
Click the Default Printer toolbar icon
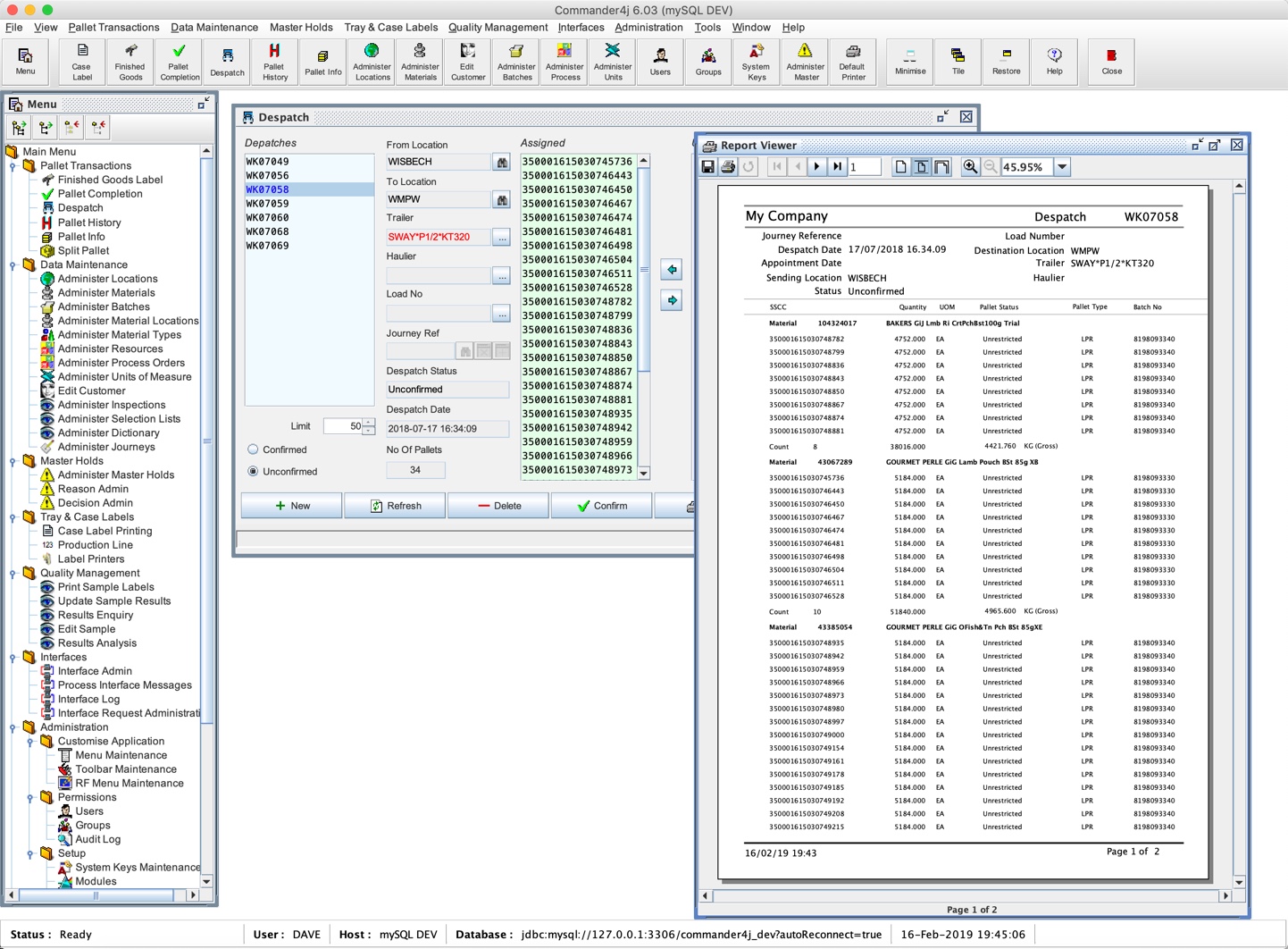[853, 61]
